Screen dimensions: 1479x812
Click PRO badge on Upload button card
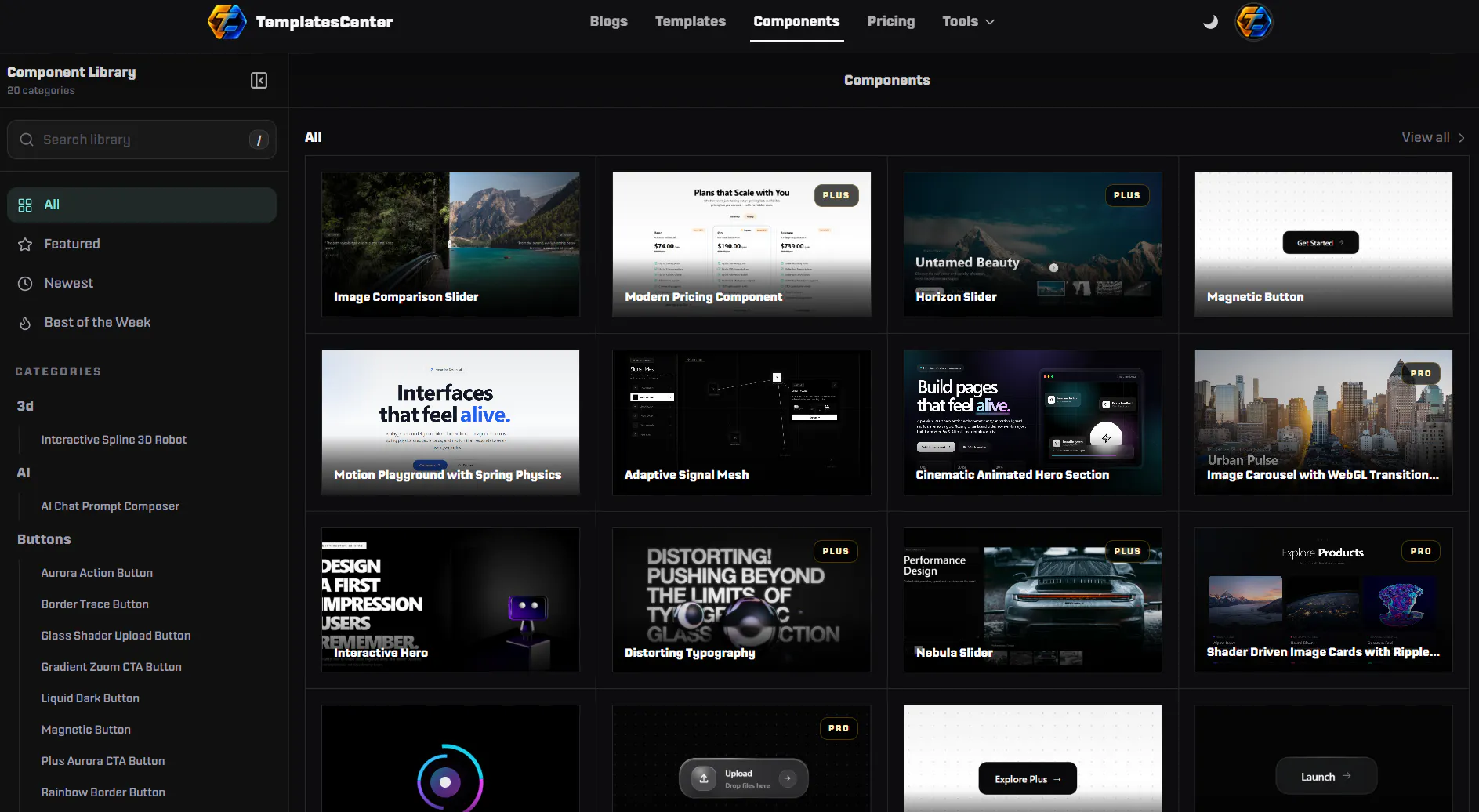[839, 728]
